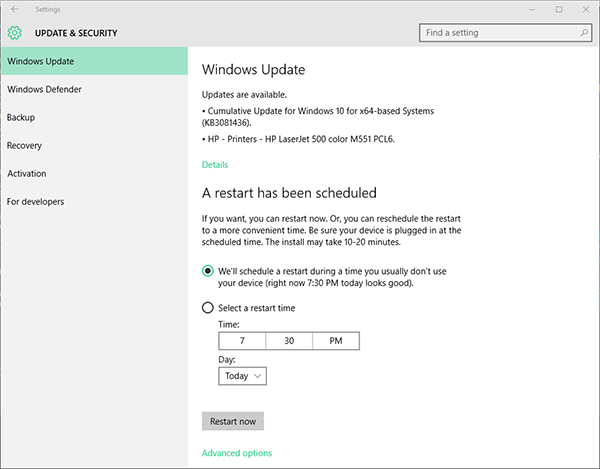Screen dimensions: 600x469
Task: Open Windows Defender settings
Action: (94, 89)
